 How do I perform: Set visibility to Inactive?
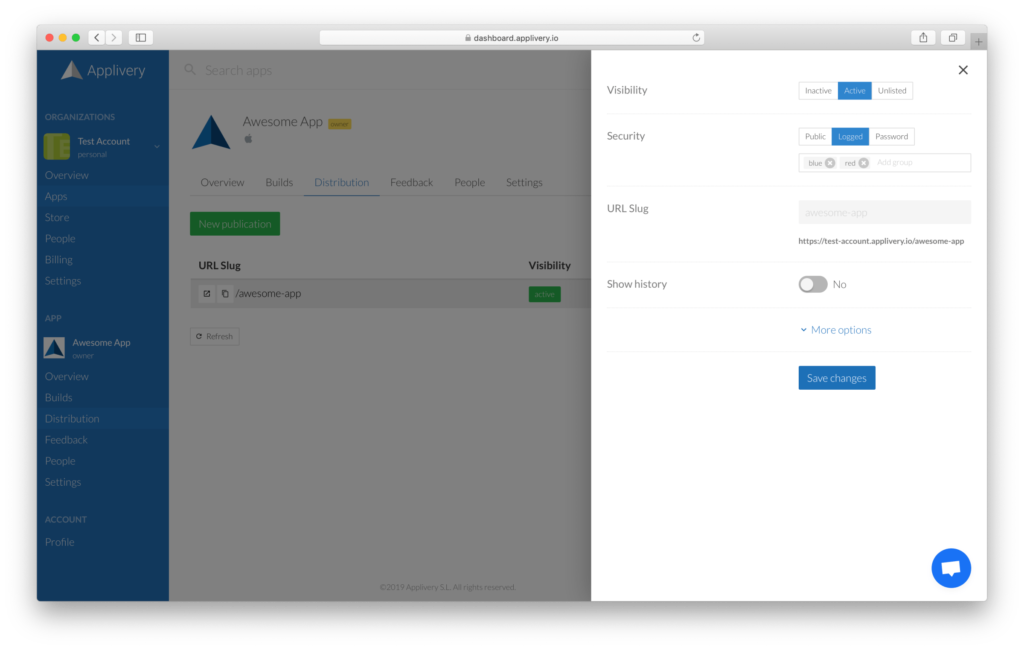coord(818,91)
